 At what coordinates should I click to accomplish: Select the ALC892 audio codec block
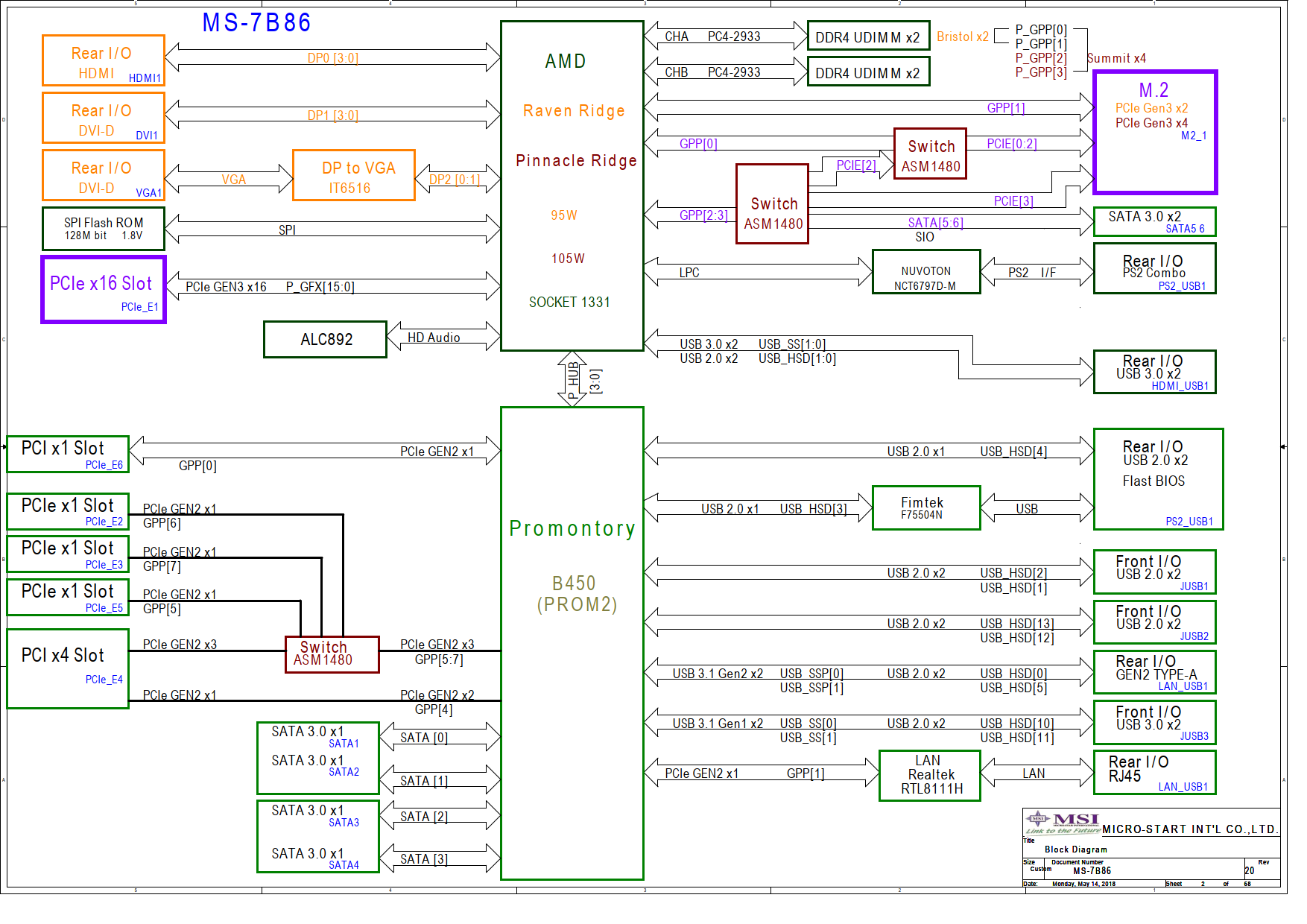pos(325,340)
